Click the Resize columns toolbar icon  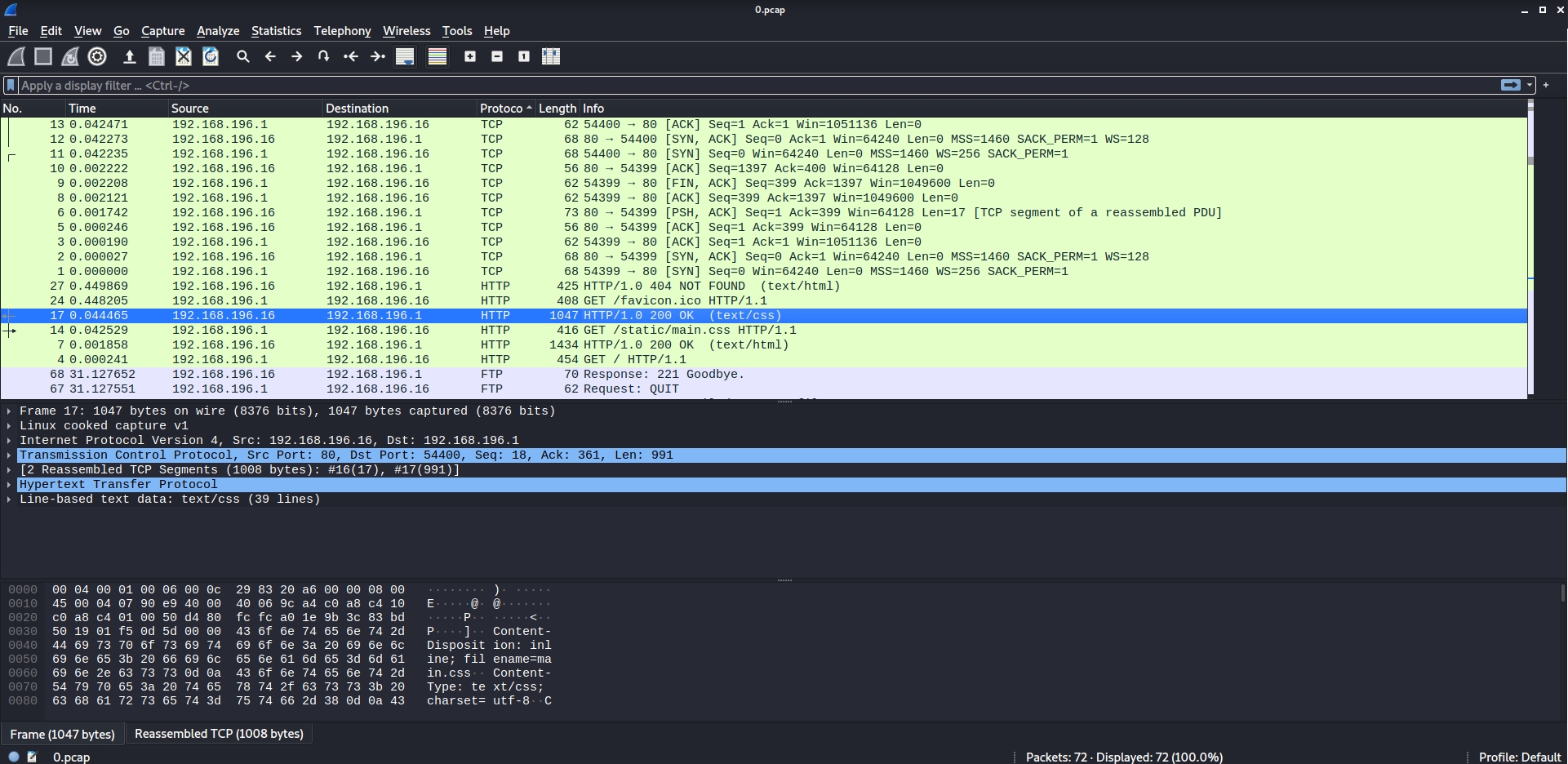click(x=551, y=56)
